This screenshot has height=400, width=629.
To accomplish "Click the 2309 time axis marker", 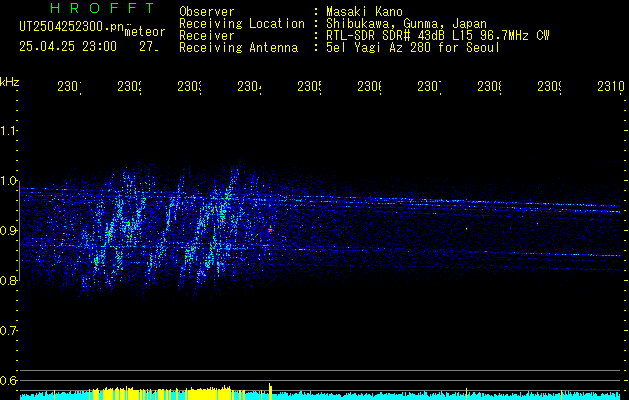I will click(549, 87).
